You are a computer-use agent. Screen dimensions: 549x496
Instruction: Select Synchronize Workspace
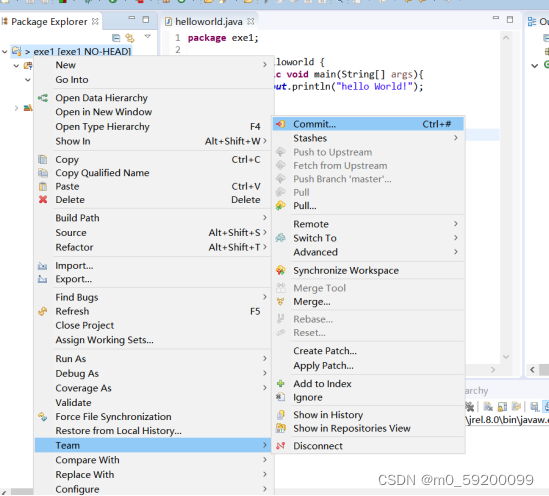tap(368, 271)
